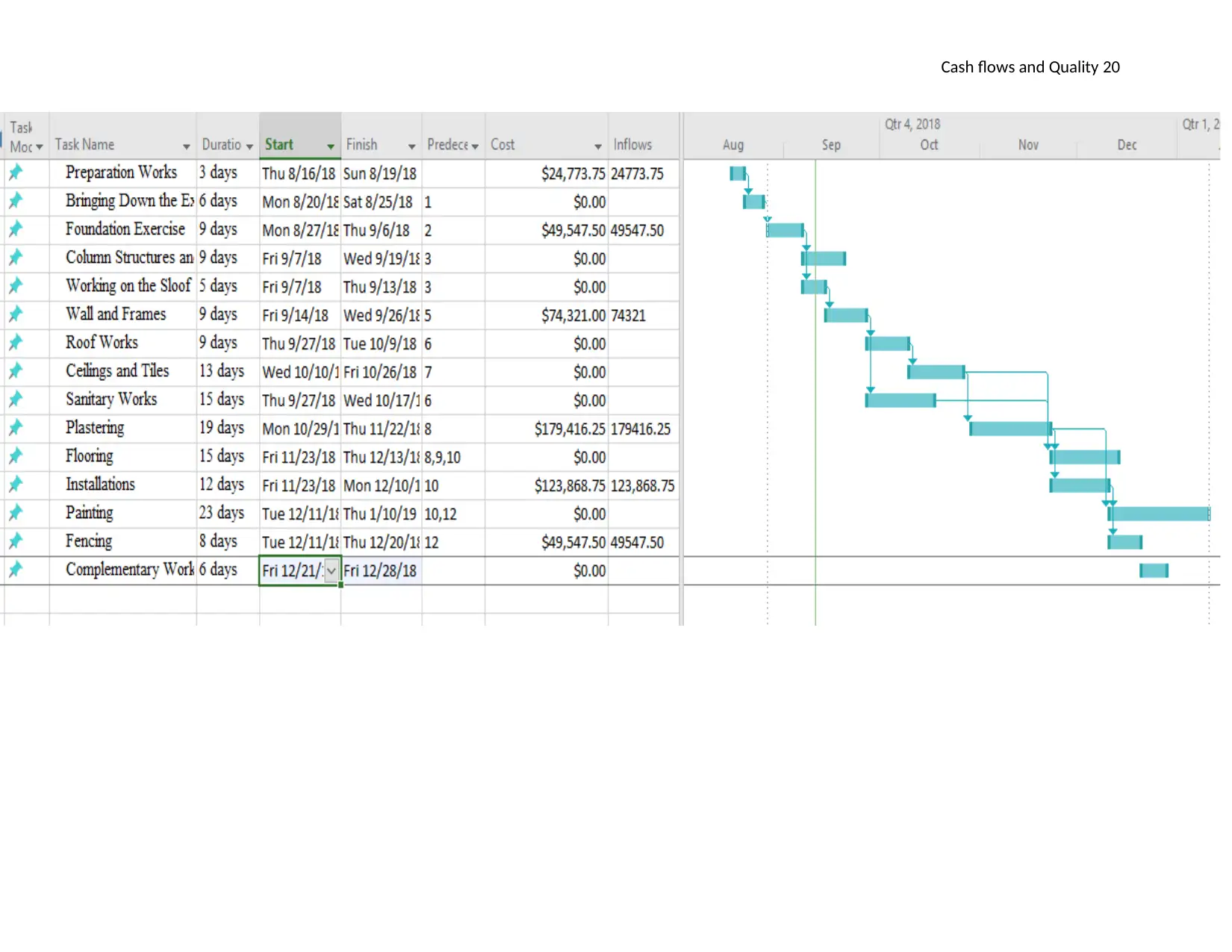The height and width of the screenshot is (952, 1232).
Task: Click the pin icon for Complementary Works row
Action: [16, 570]
